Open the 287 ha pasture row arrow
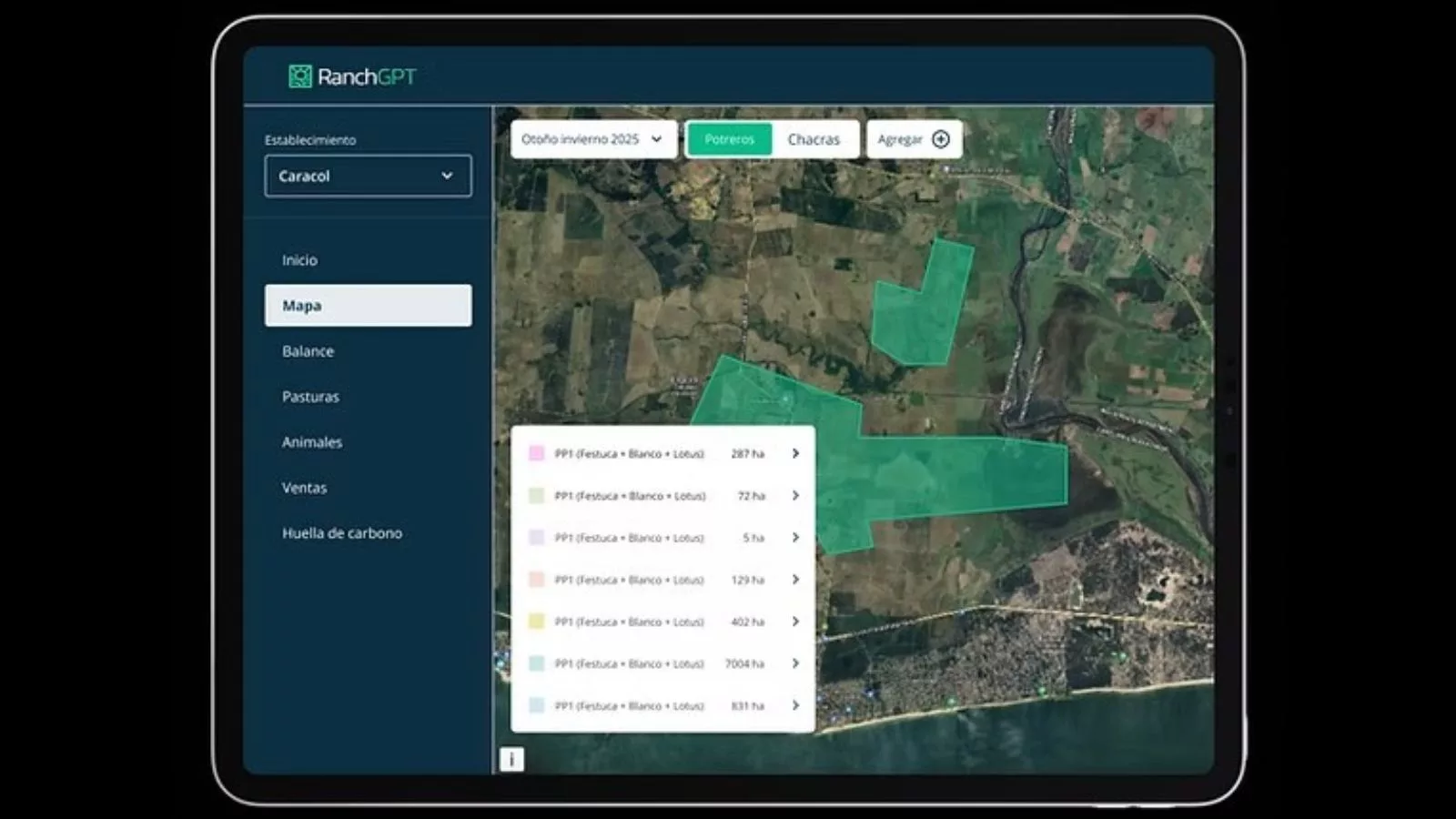 (795, 453)
